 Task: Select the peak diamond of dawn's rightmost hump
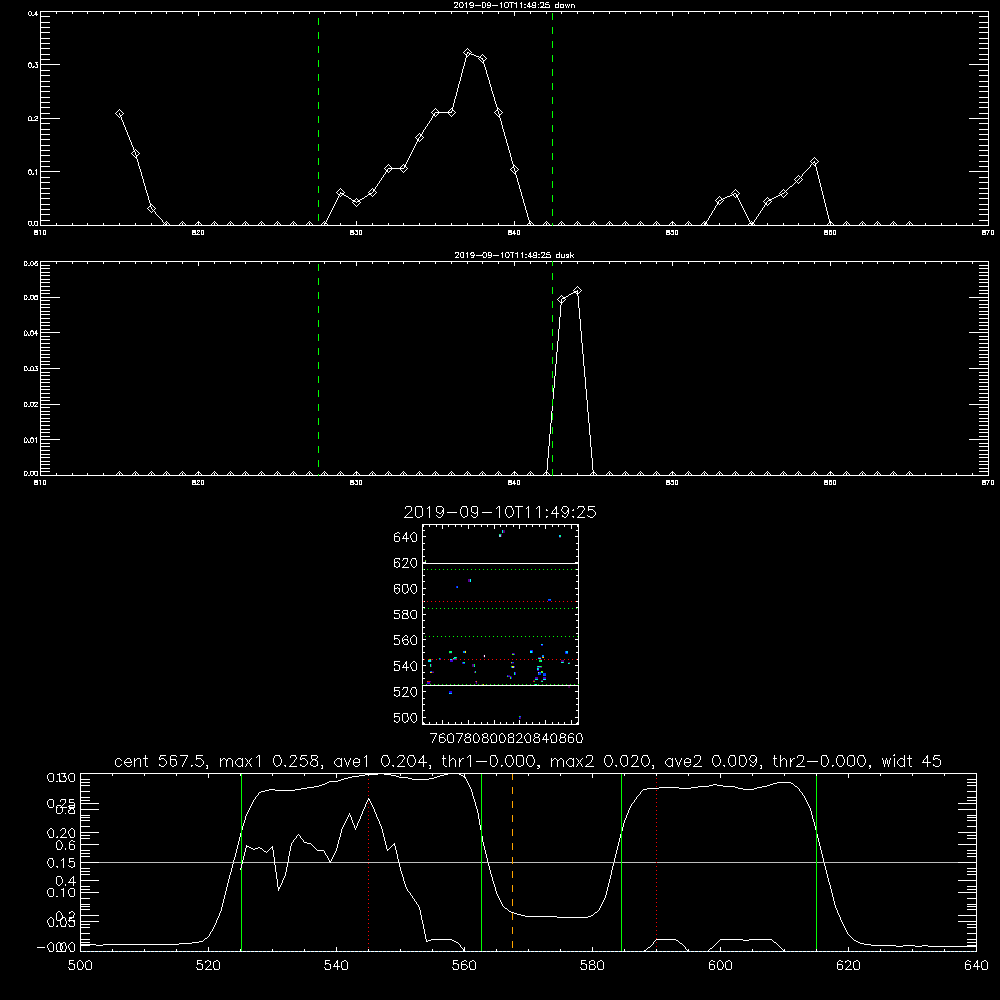tap(814, 162)
